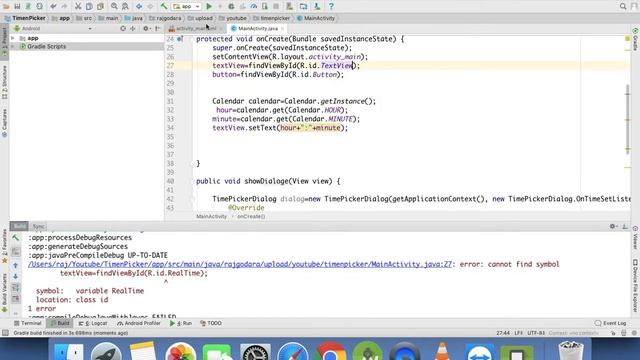This screenshot has width=640, height=360.
Task: Open Device File Explorer side panel
Action: tap(635, 286)
